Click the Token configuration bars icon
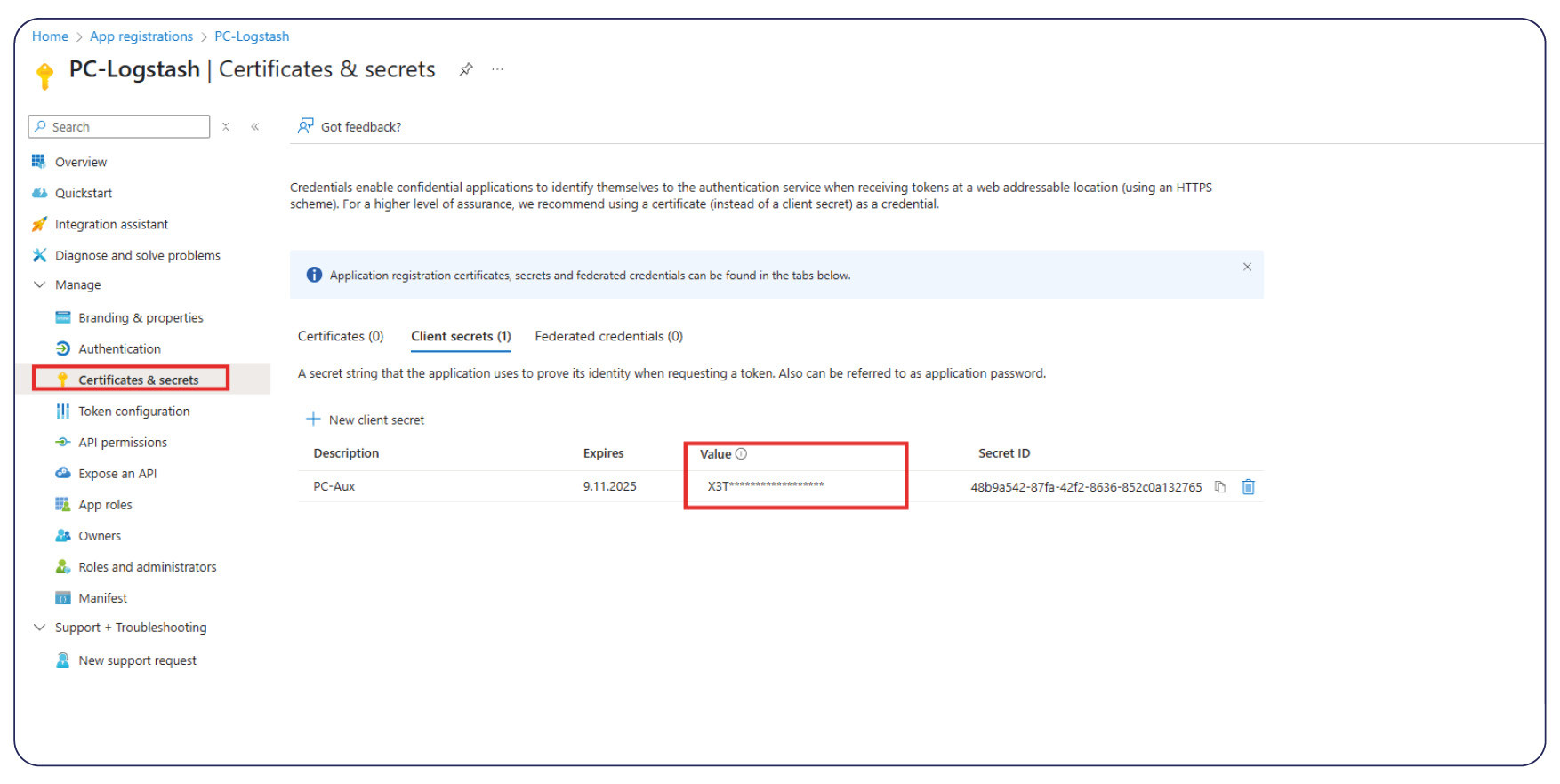 [63, 411]
